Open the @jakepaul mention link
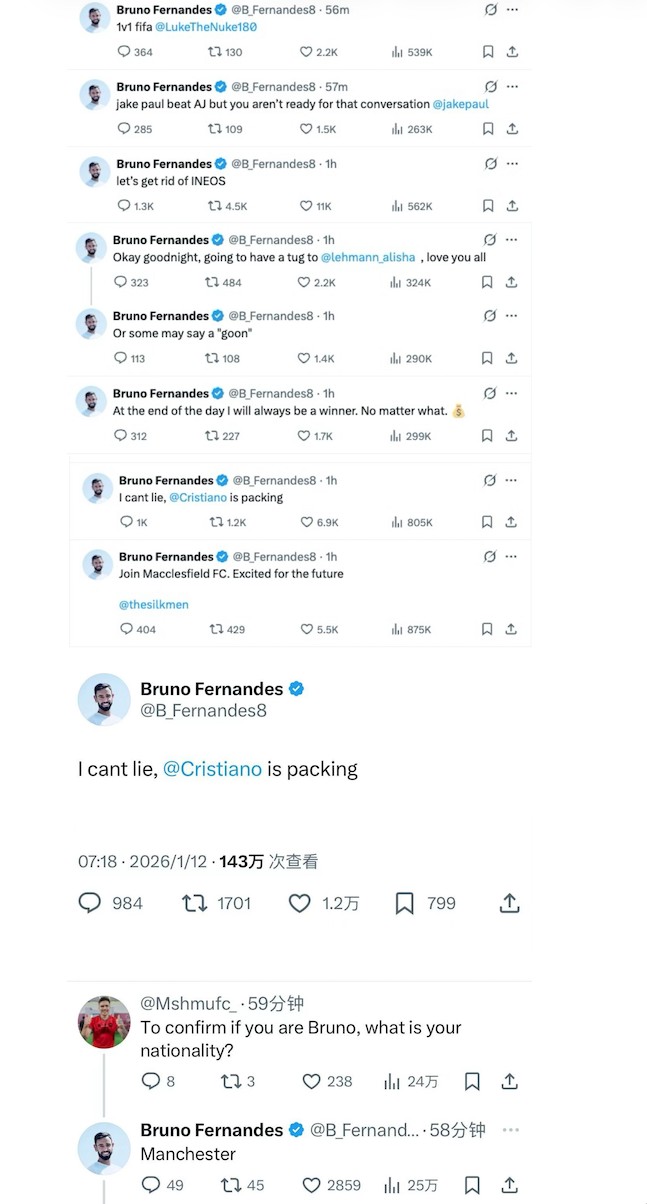 pyautogui.click(x=460, y=103)
